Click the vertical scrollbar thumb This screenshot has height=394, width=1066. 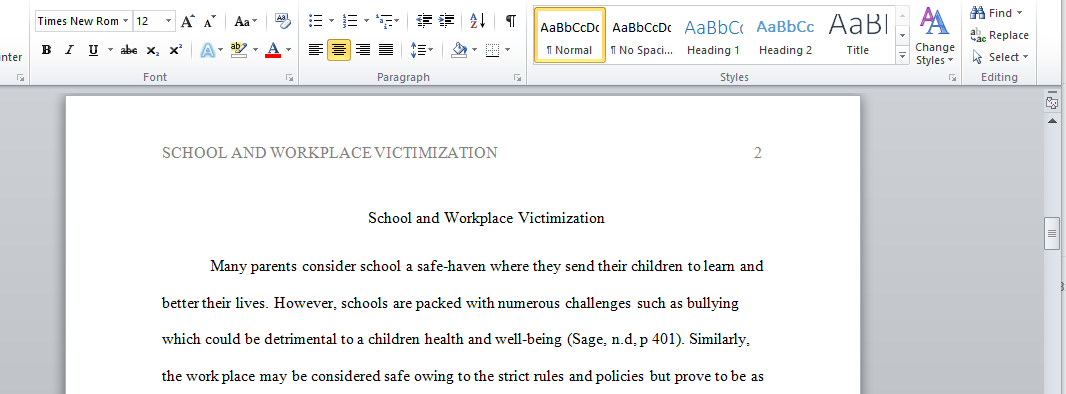[x=1052, y=234]
